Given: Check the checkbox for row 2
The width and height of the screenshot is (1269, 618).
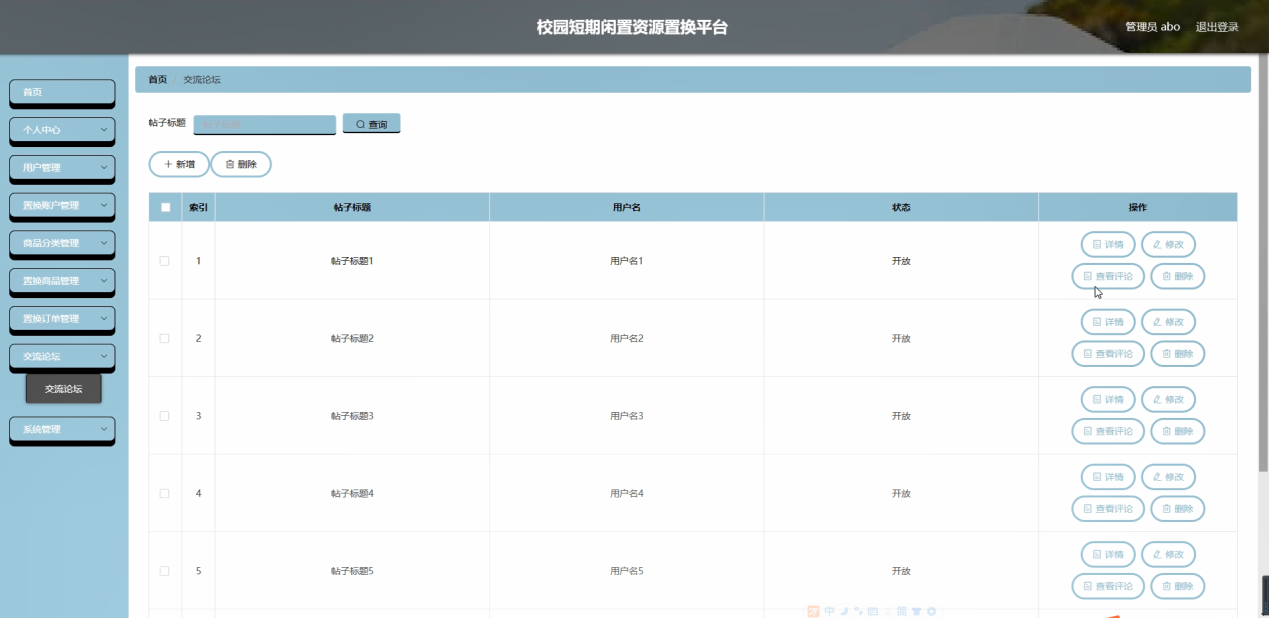Looking at the screenshot, I should click(164, 338).
